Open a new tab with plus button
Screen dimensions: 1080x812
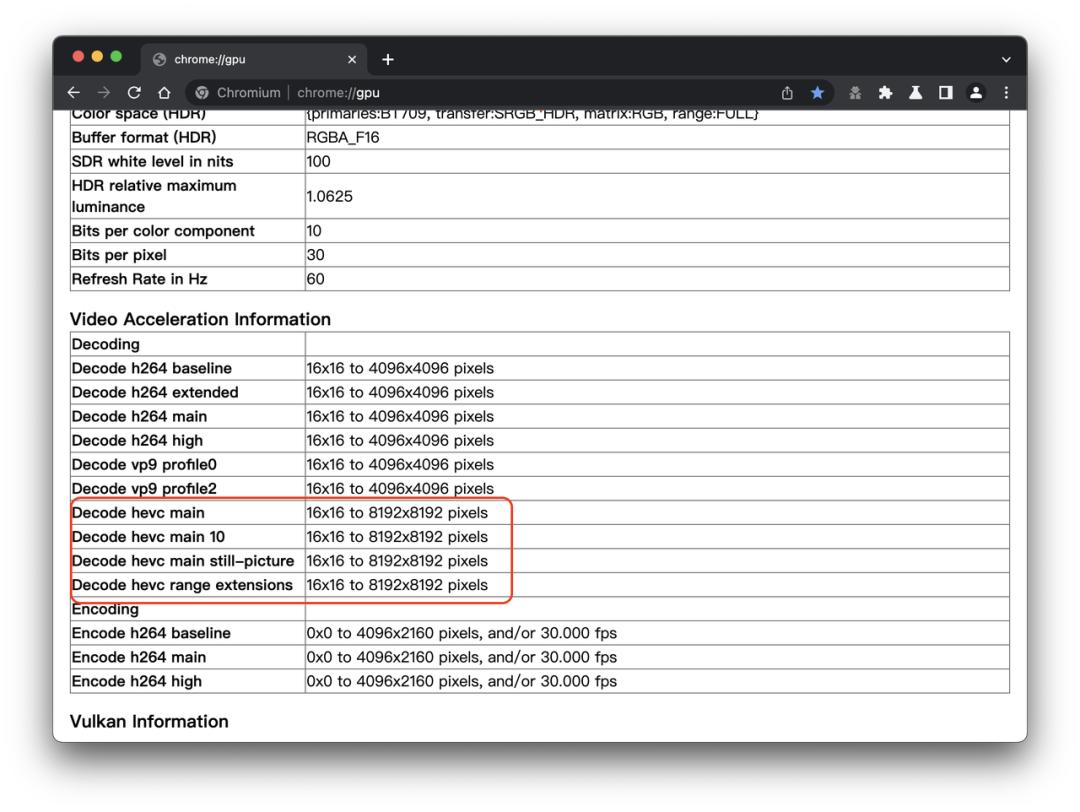click(x=388, y=60)
